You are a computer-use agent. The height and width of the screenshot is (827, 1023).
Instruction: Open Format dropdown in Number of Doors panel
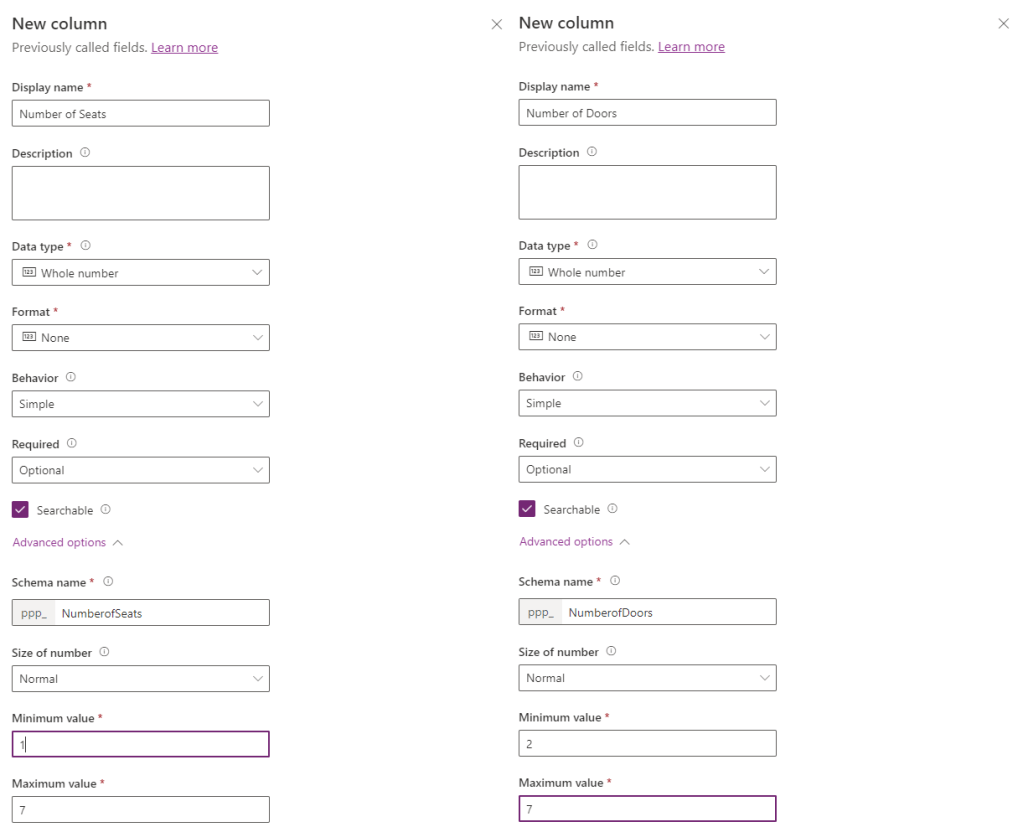[647, 337]
